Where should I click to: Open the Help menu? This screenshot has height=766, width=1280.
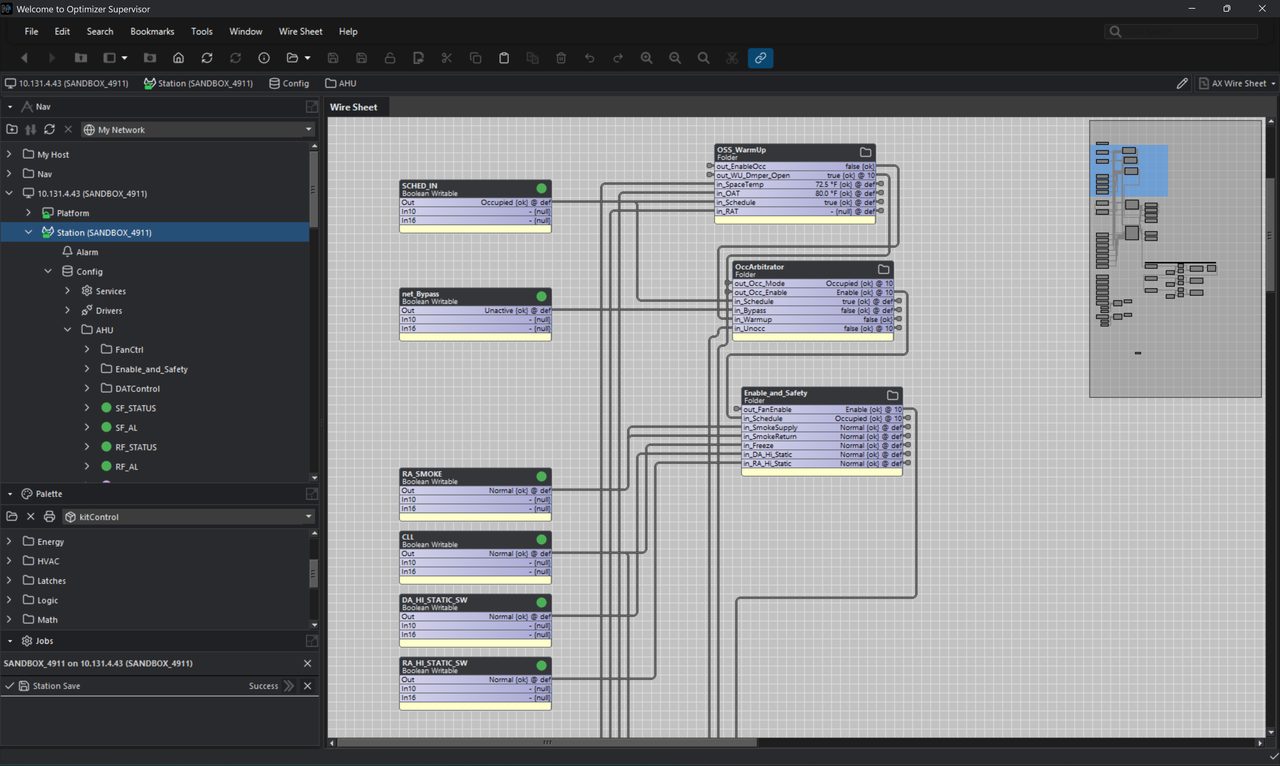[348, 32]
